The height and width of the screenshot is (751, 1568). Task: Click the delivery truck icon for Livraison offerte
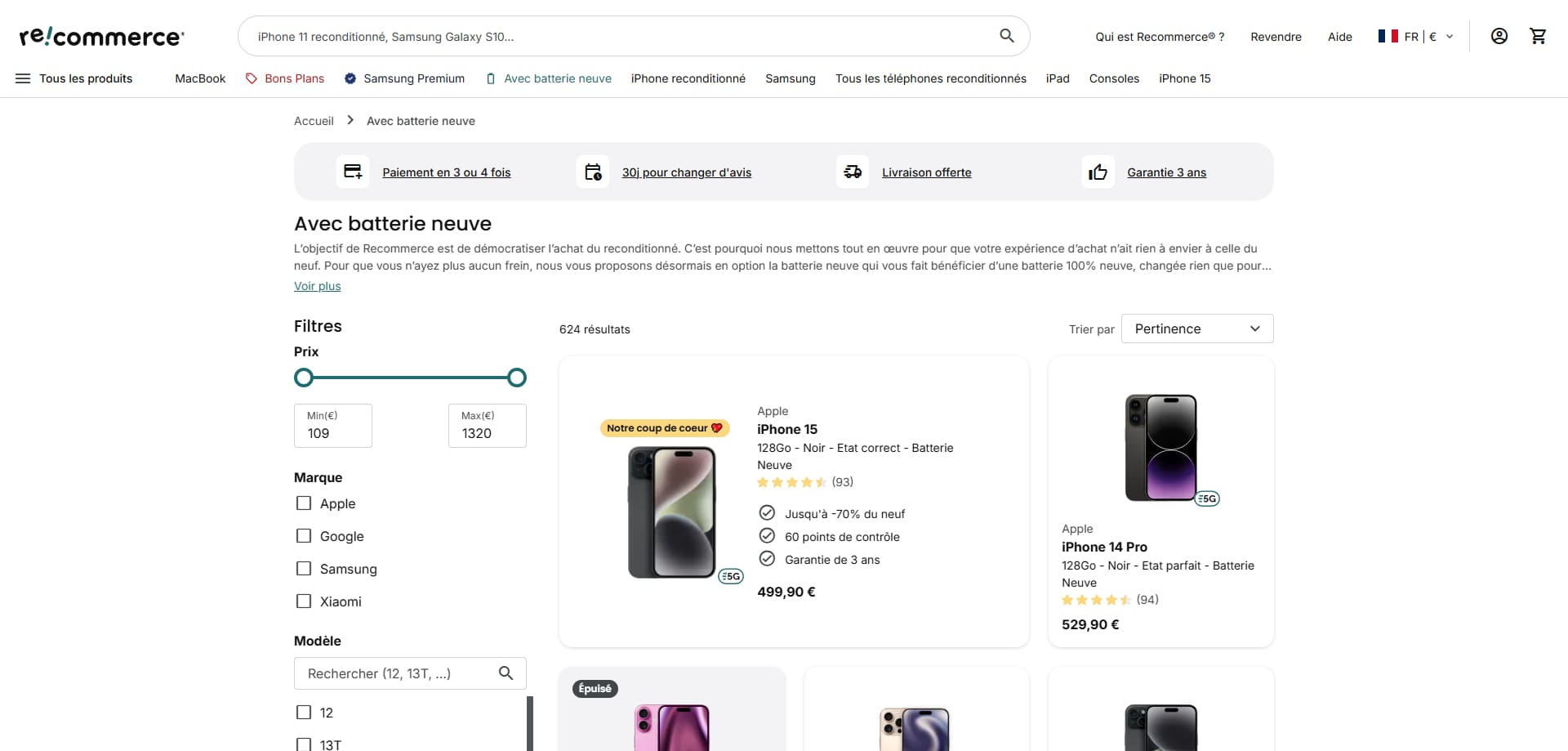[853, 172]
